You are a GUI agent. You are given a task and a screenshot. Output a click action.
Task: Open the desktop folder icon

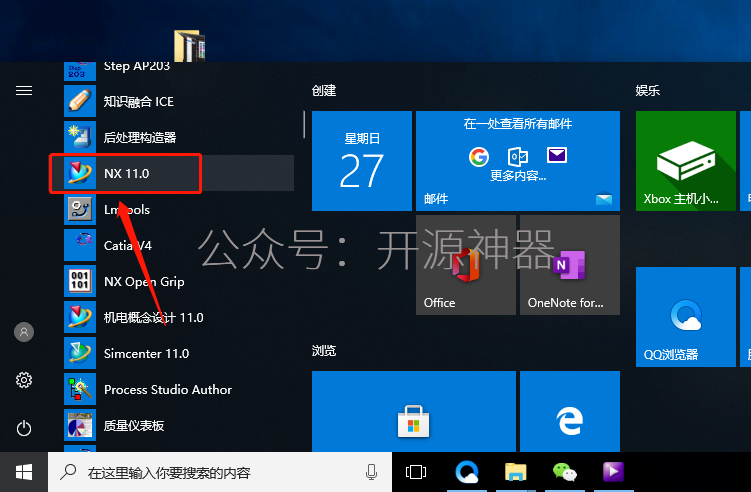[190, 46]
